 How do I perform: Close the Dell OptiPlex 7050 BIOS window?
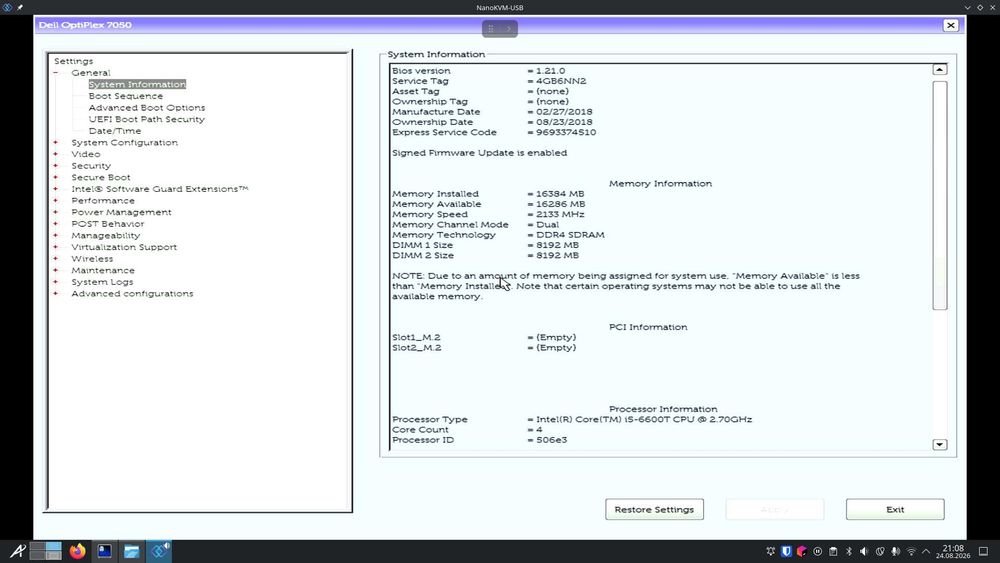coord(950,26)
